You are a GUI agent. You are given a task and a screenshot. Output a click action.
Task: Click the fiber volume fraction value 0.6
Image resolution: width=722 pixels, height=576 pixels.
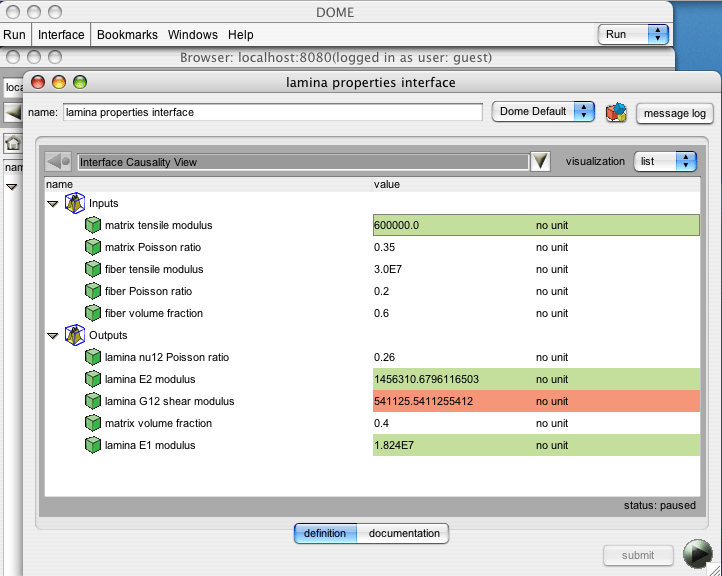click(381, 314)
